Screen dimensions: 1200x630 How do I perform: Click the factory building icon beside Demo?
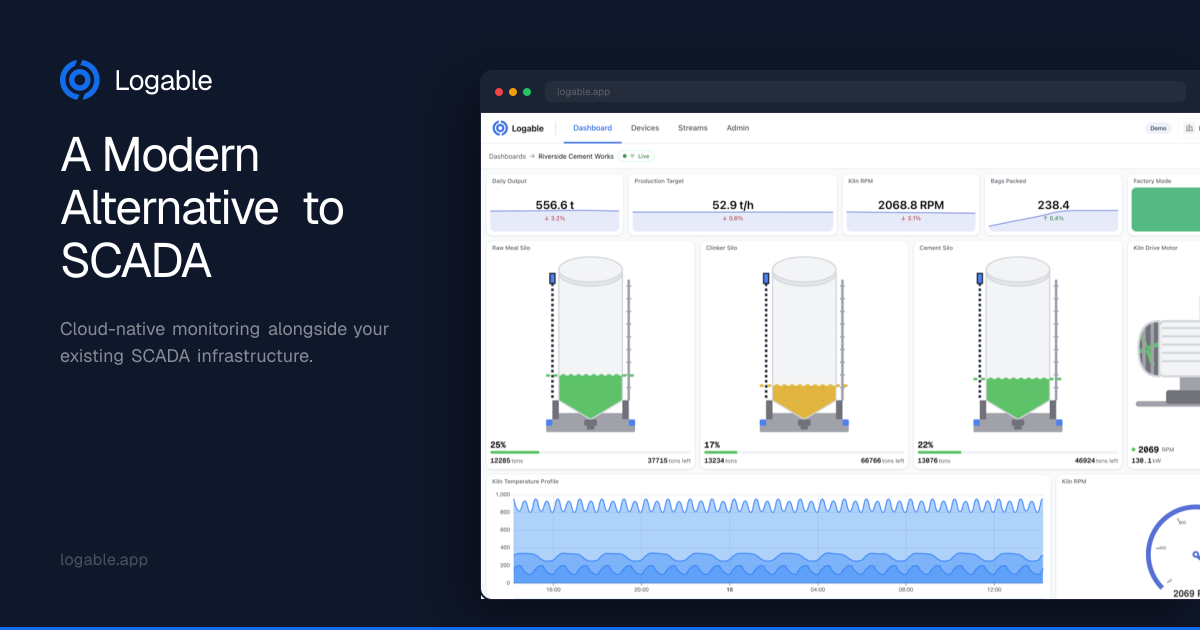click(x=1189, y=128)
